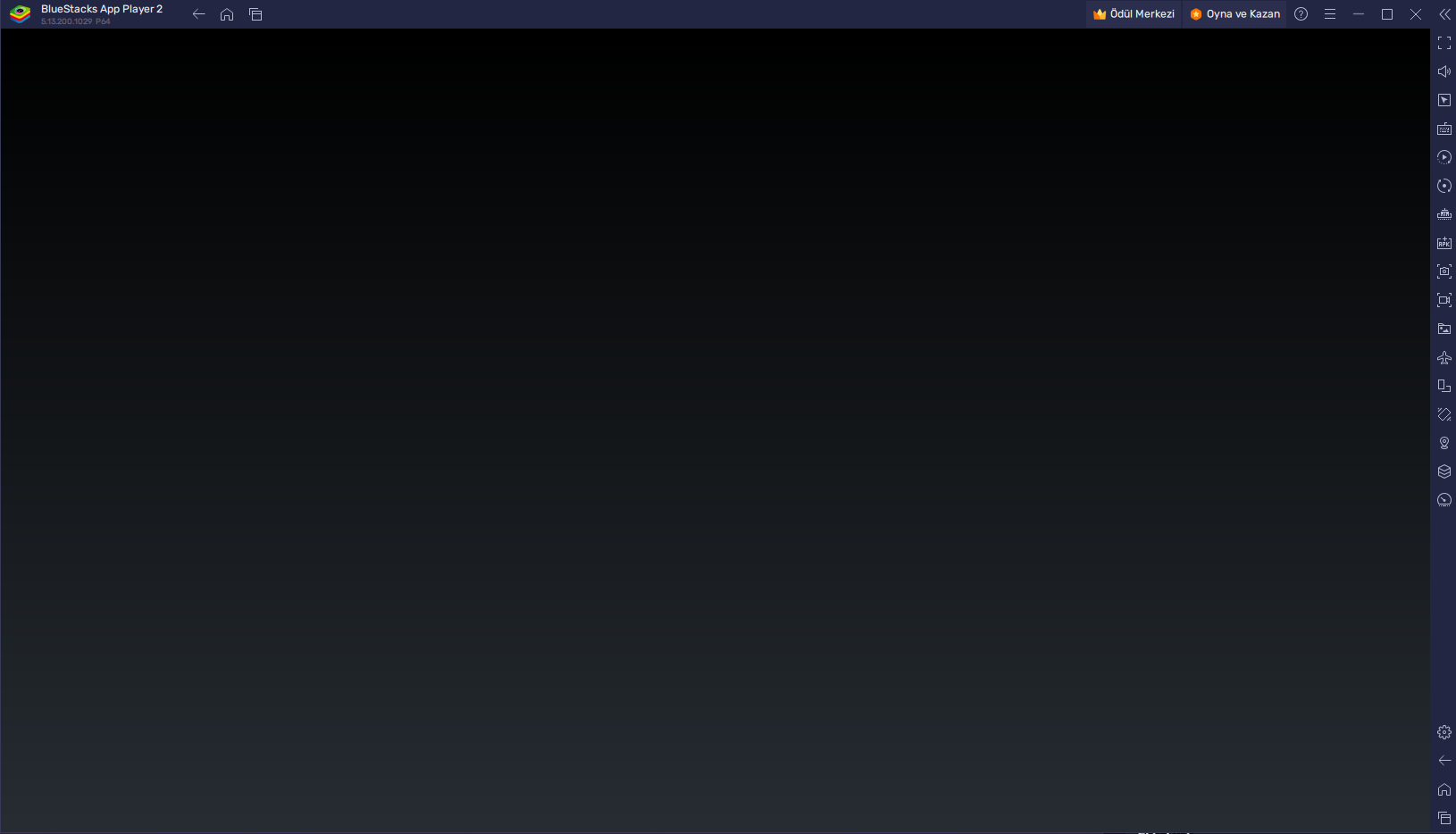Click the "BlueStacks App Player 2" title
Screen dimensions: 1456x834
click(102, 9)
